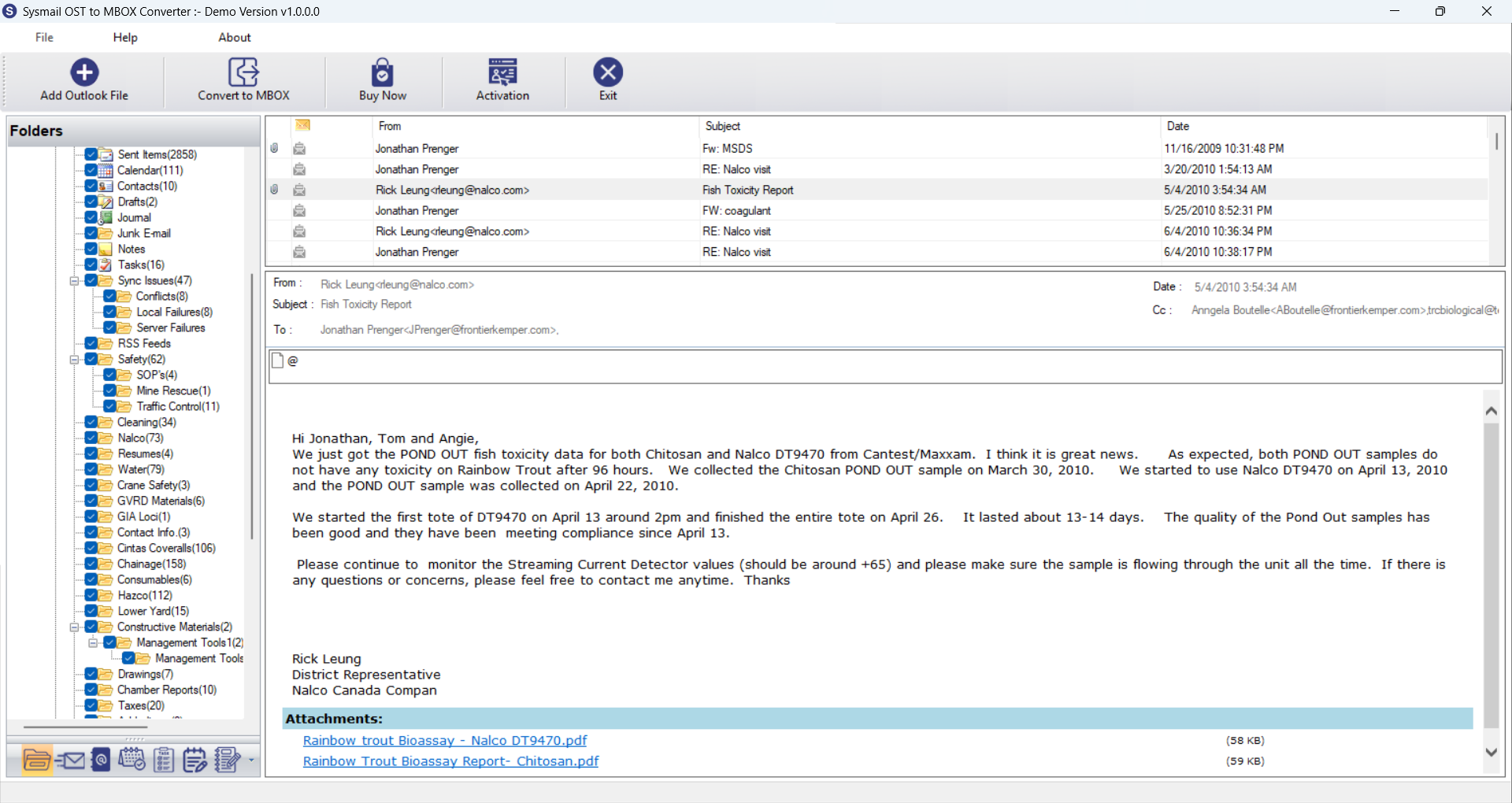Click the Sent Items folder icon
This screenshot has width=1512, height=803.
click(x=106, y=154)
